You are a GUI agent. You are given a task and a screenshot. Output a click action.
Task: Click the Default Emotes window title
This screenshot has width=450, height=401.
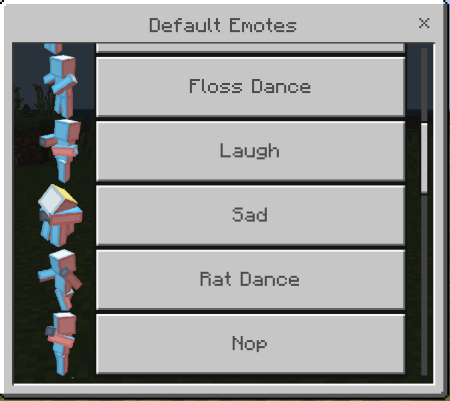pos(223,25)
